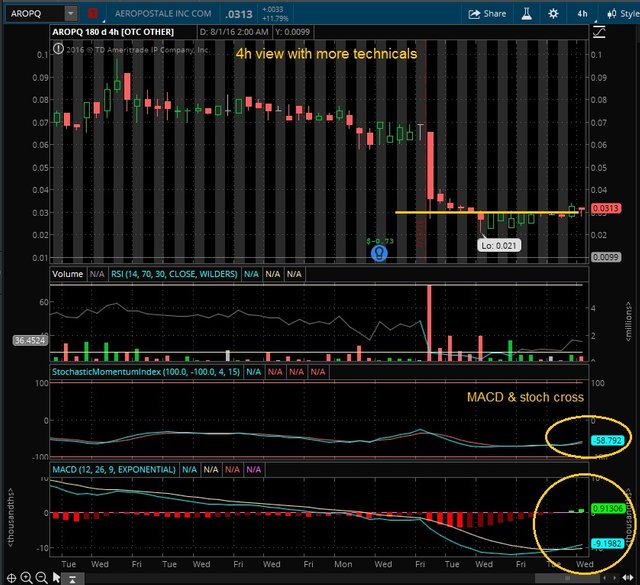
Task: Click the AROPQ 180 d 4h [OTC OTHER] title
Action: click(x=113, y=32)
